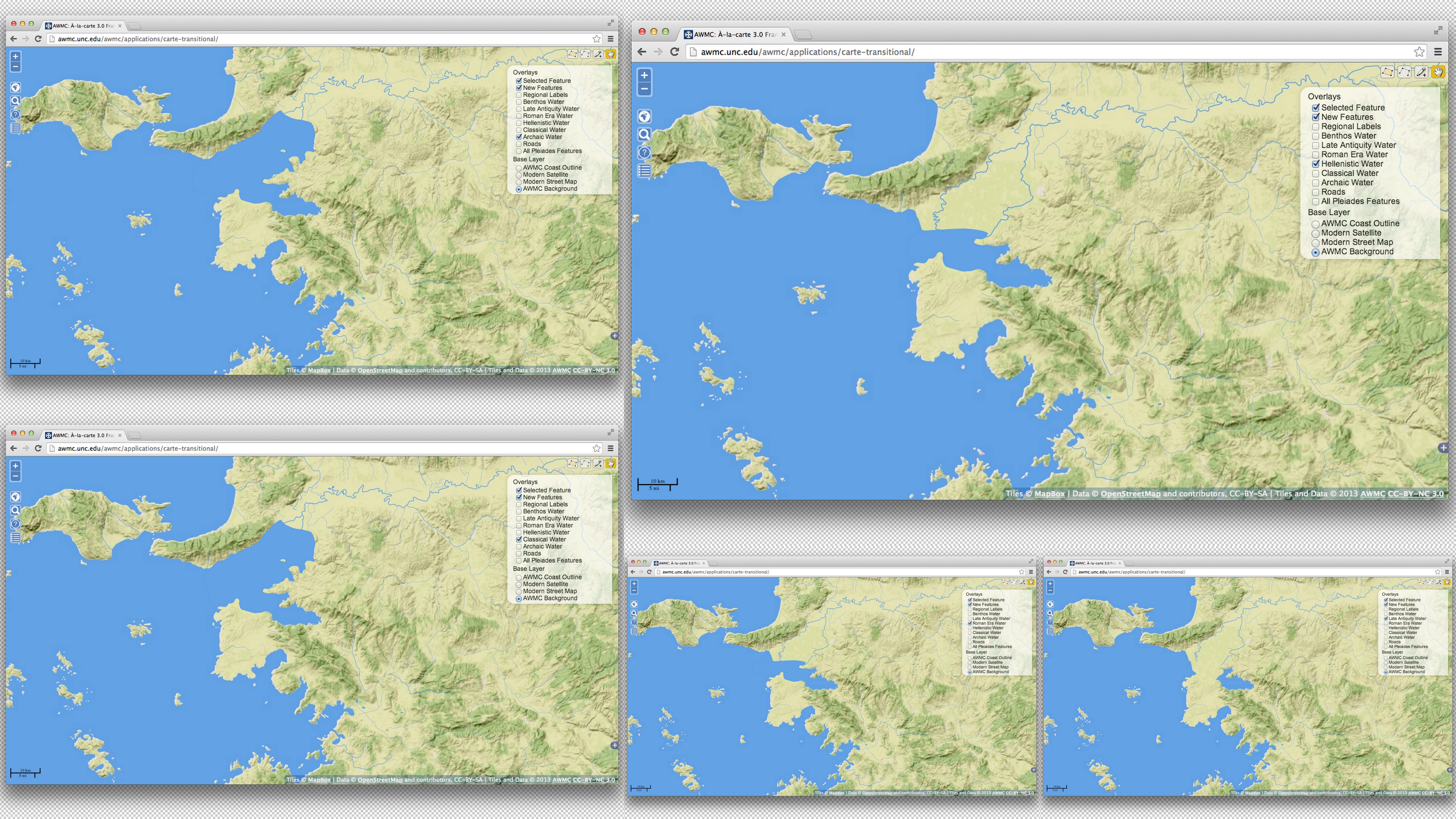Image resolution: width=1456 pixels, height=819 pixels.
Task: Uncheck Classical Water in bottom-left window
Action: (x=518, y=540)
